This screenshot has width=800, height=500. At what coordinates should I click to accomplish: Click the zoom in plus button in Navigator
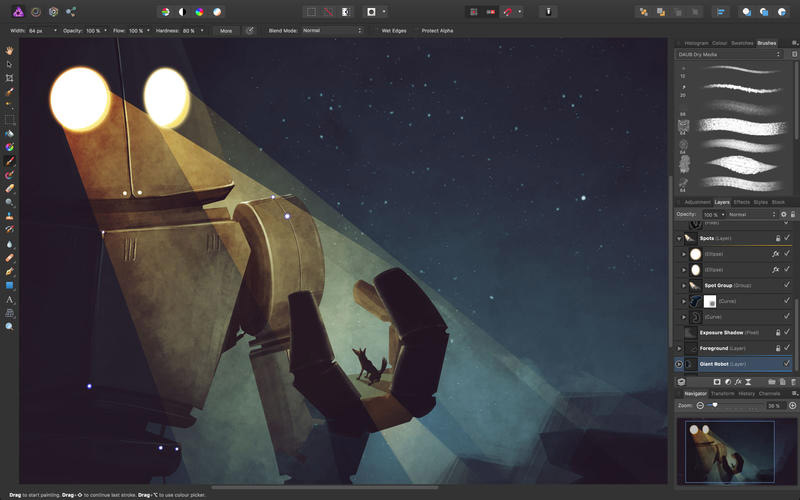point(792,405)
